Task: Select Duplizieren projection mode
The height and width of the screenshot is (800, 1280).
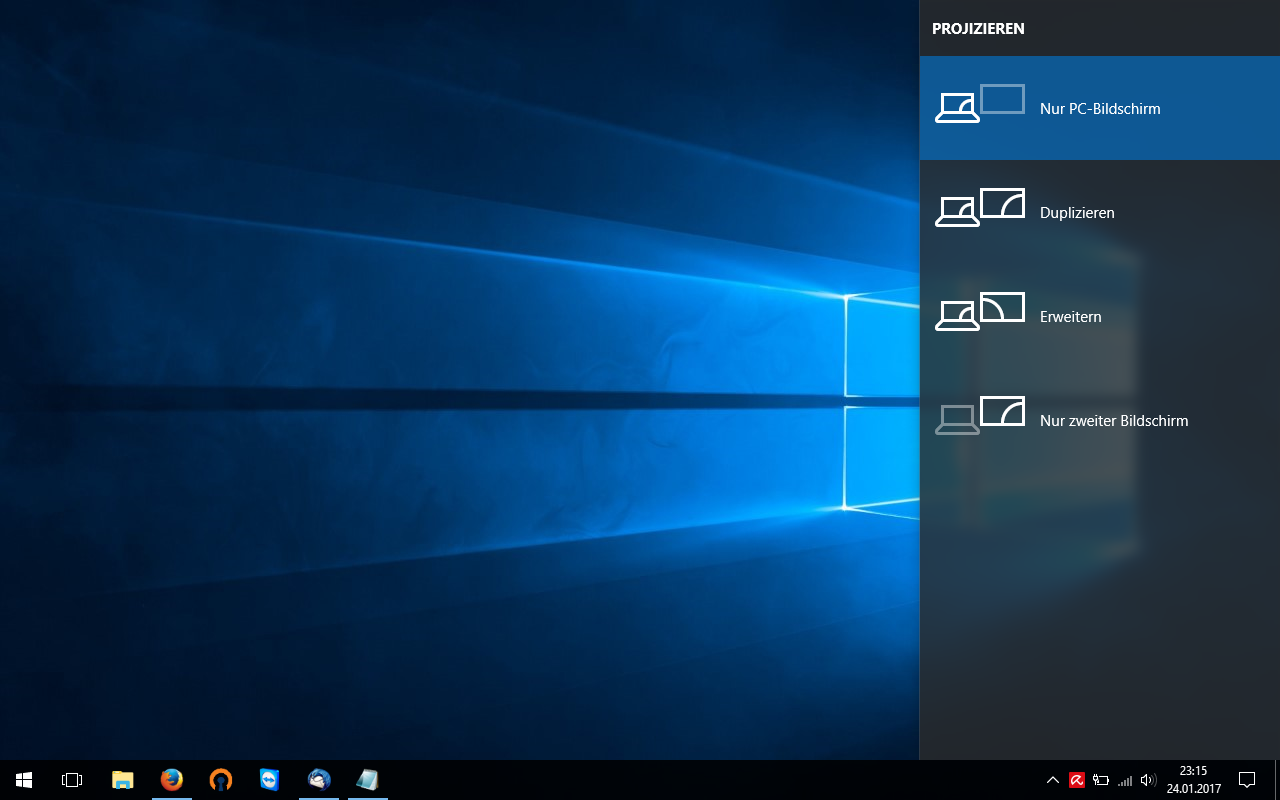Action: pyautogui.click(x=1100, y=212)
